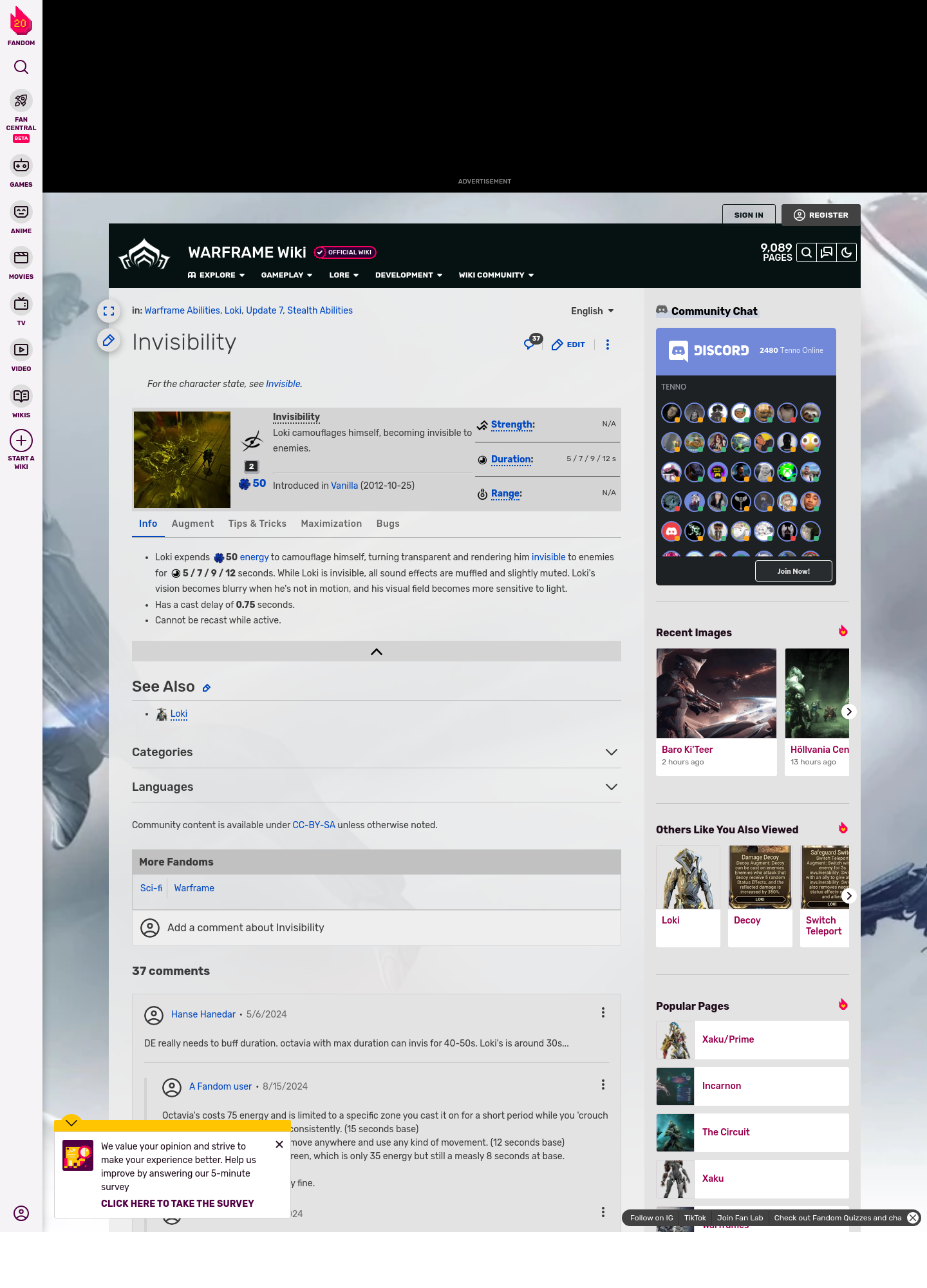Open the Loki link under See Also
This screenshot has height=1288, width=927.
(x=179, y=714)
